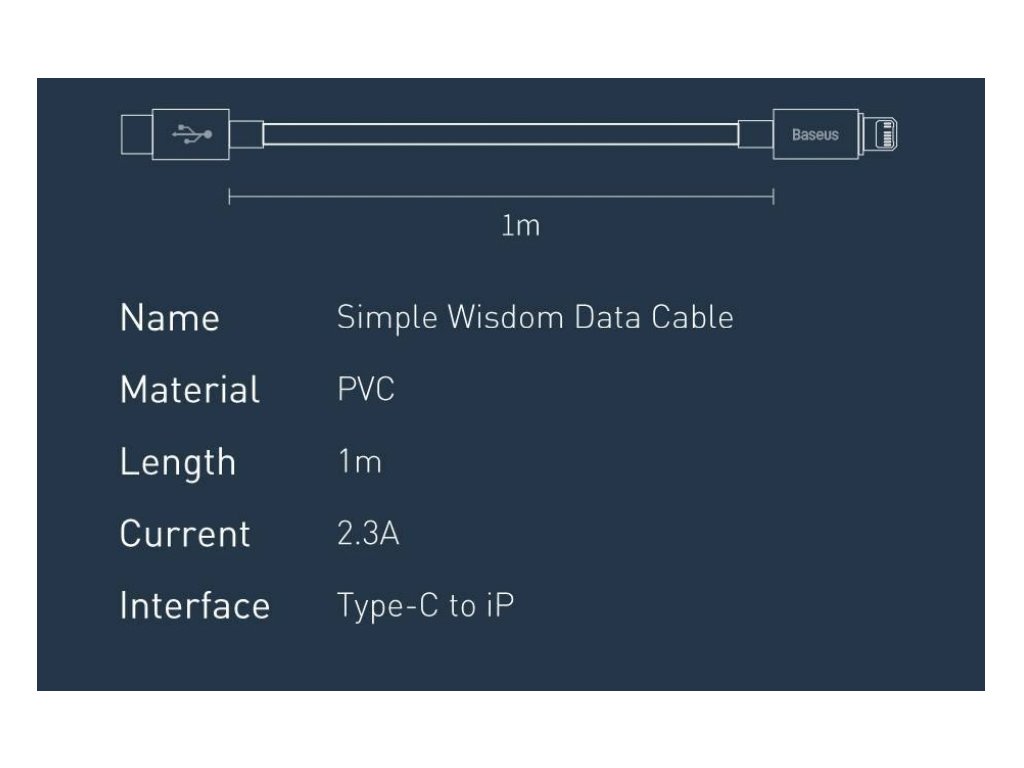The height and width of the screenshot is (768, 1024).
Task: Click the Current label
Action: click(x=185, y=534)
